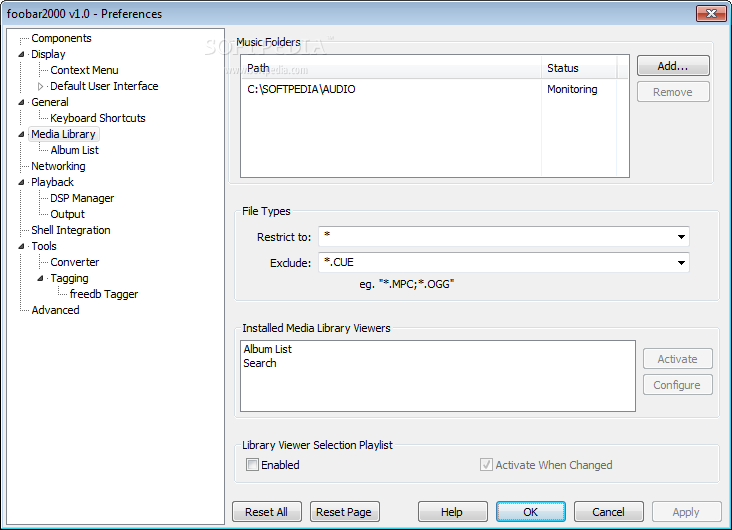Screen dimensions: 732x530
Task: Tick the Enabled checkbox
Action: 252,465
